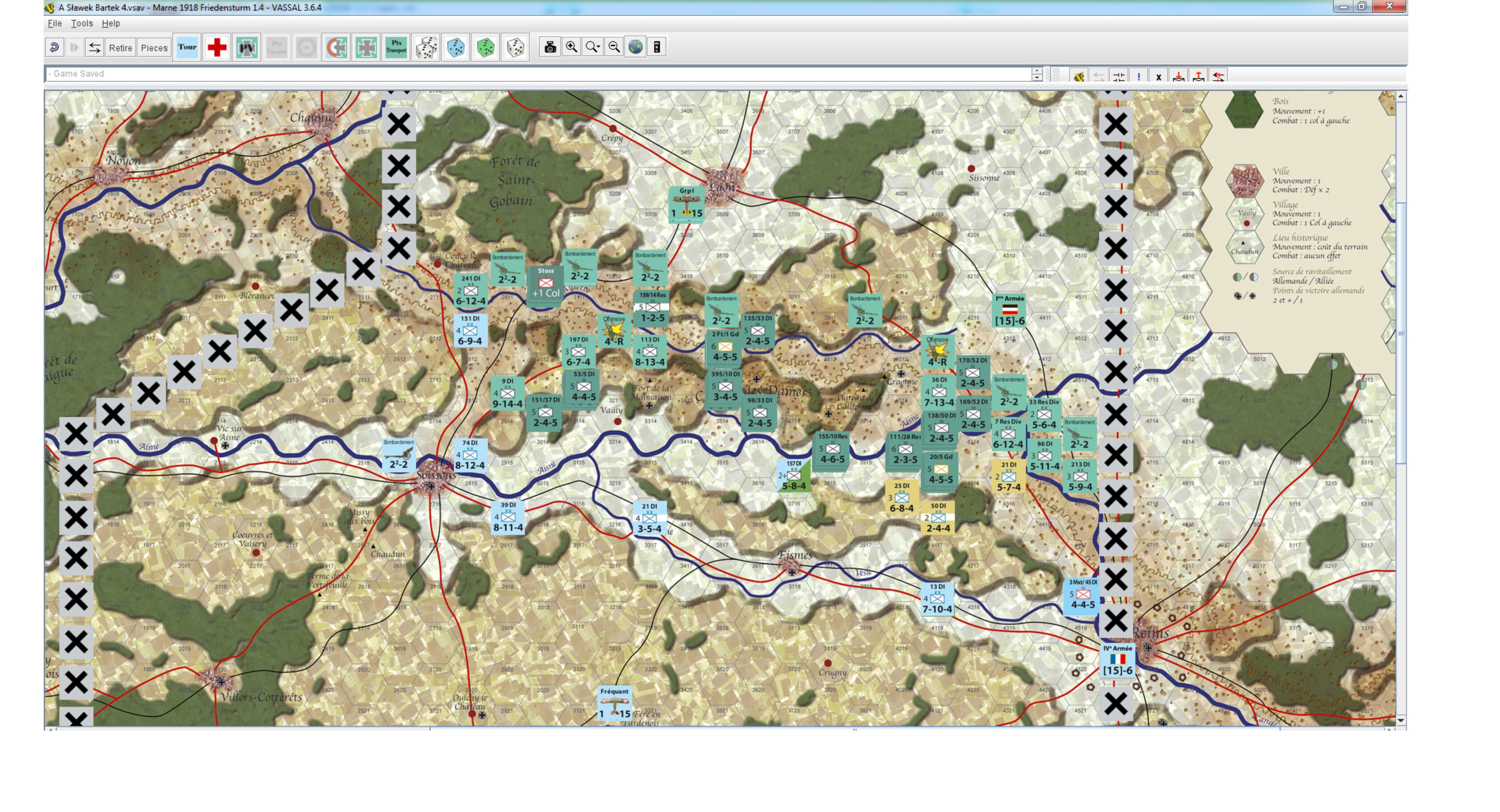Toggle the server controls arrows button
The image size is (1500, 812).
point(94,48)
